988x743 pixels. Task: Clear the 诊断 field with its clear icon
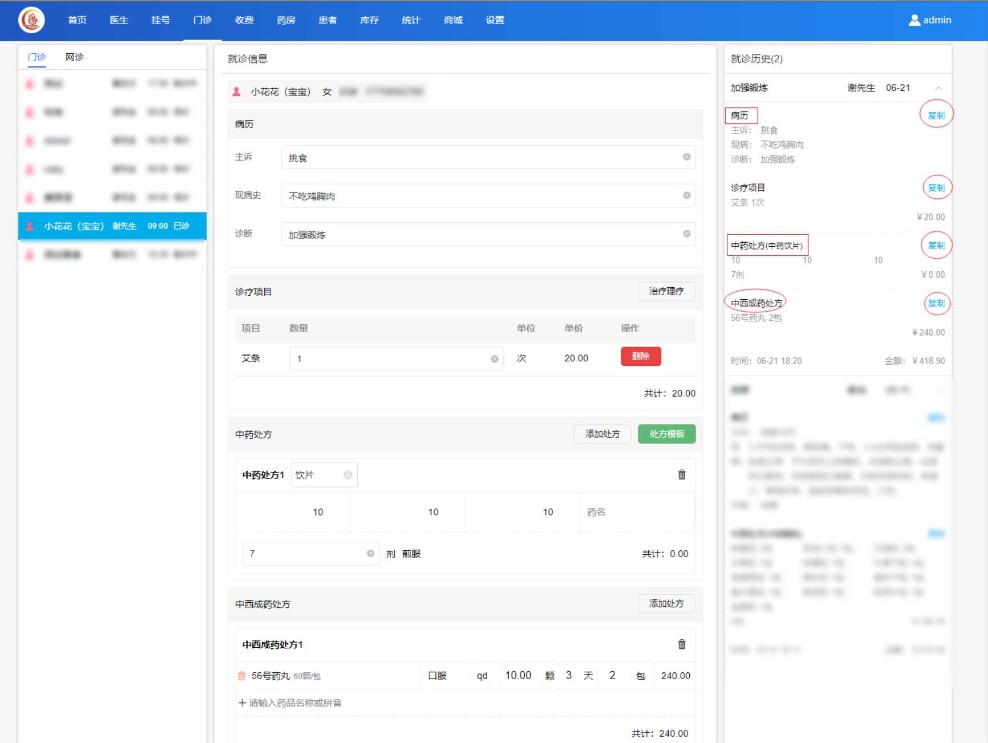click(686, 234)
